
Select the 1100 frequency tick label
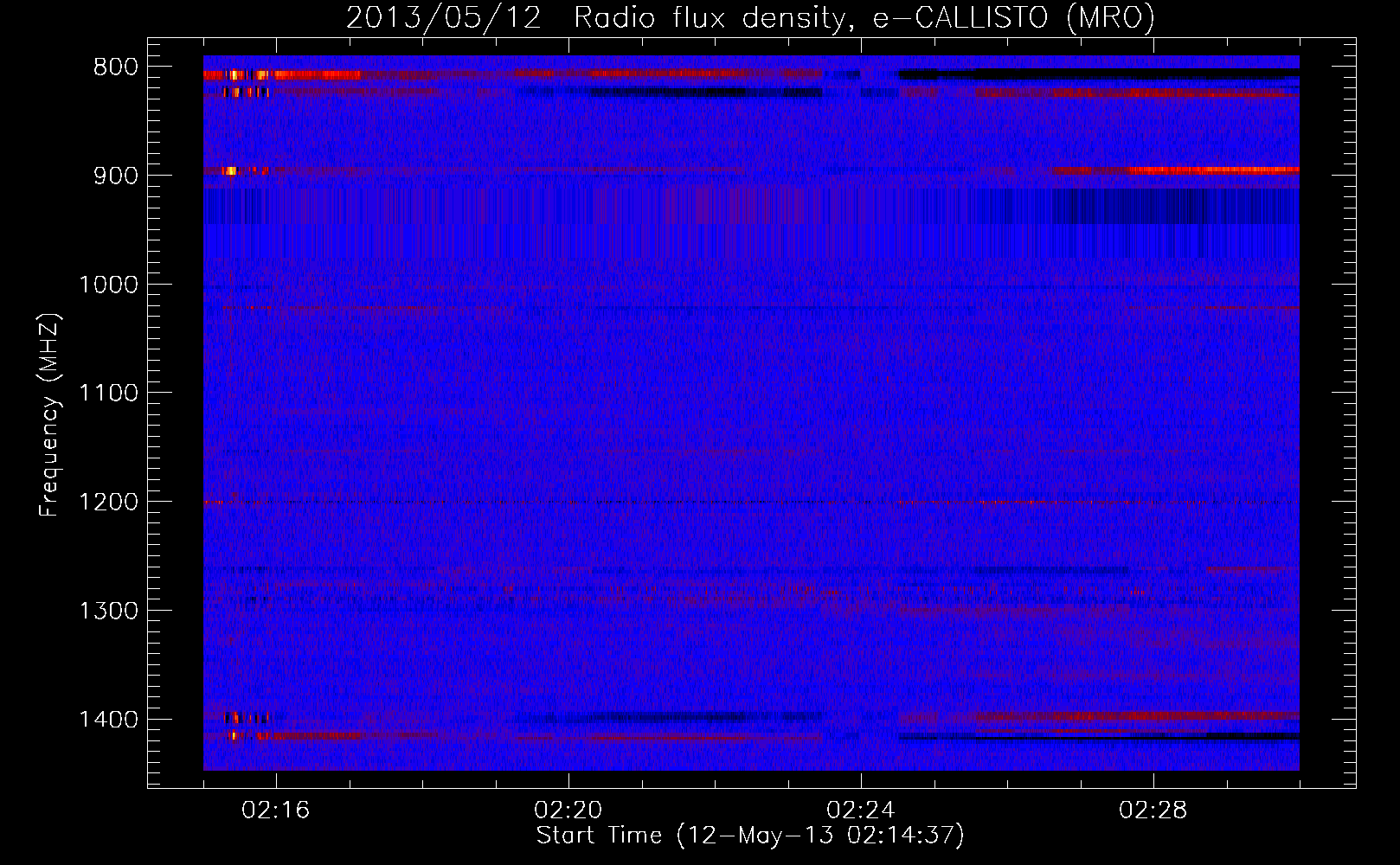tap(108, 394)
